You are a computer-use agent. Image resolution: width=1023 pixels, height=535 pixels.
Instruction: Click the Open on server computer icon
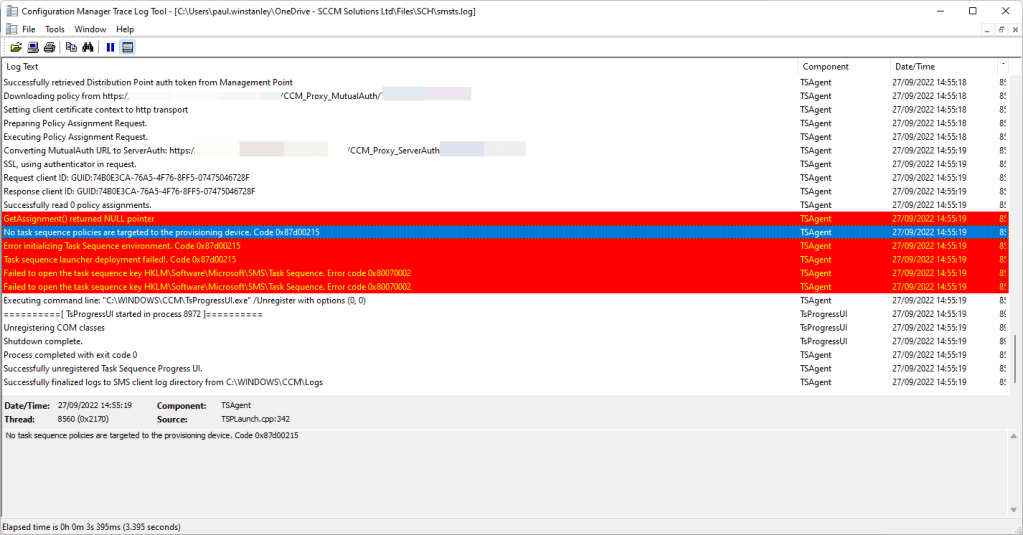pyautogui.click(x=33, y=47)
